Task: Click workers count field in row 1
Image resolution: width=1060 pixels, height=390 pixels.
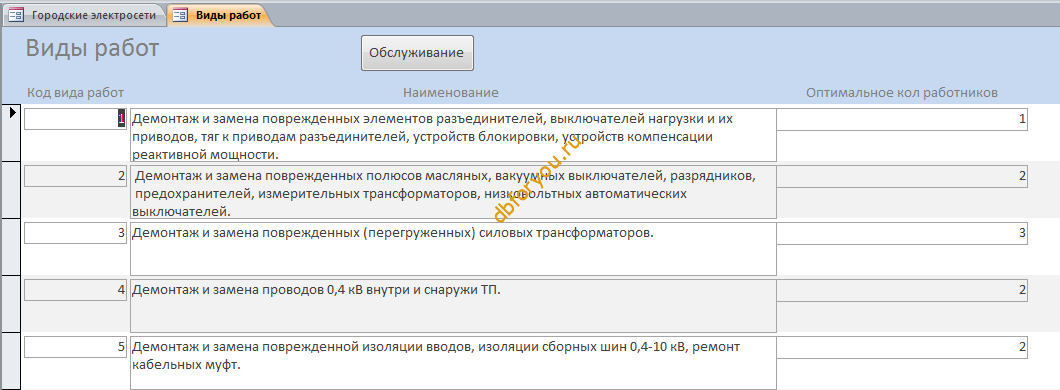Action: pos(902,120)
